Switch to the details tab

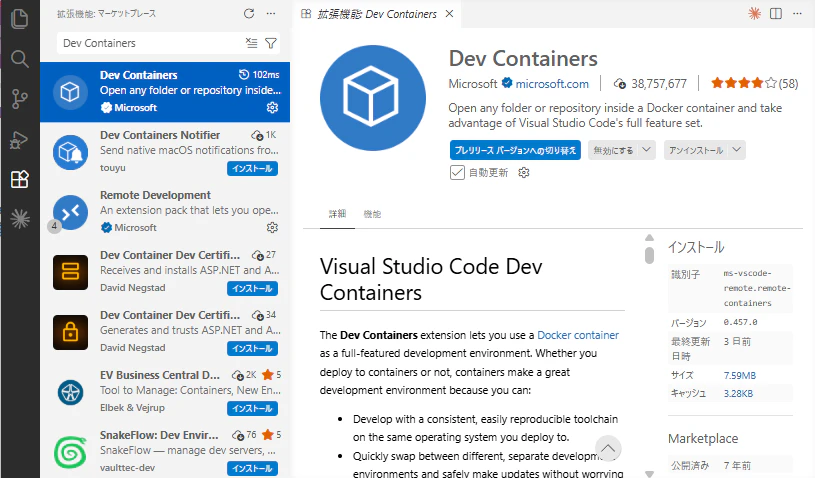click(x=337, y=214)
